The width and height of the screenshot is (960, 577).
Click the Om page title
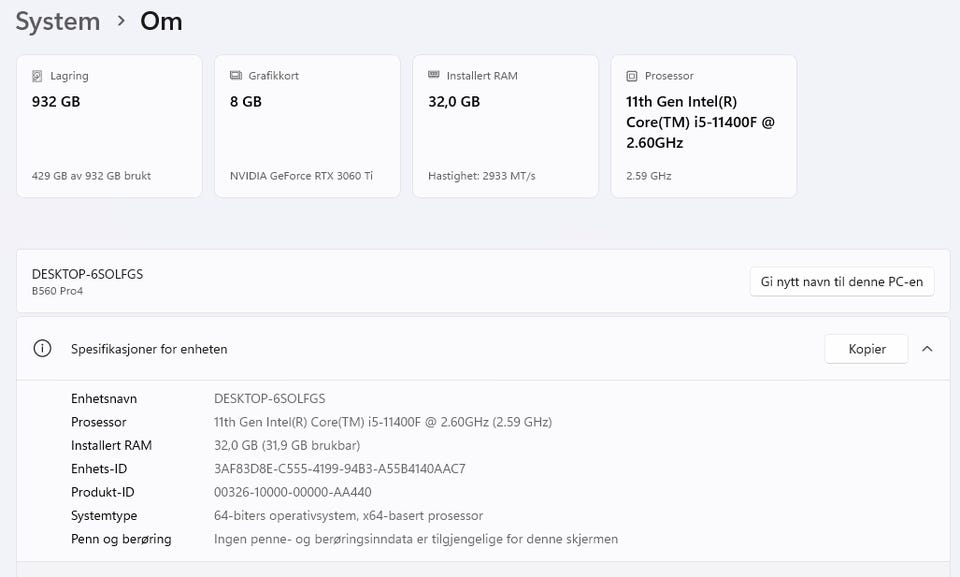(x=161, y=21)
